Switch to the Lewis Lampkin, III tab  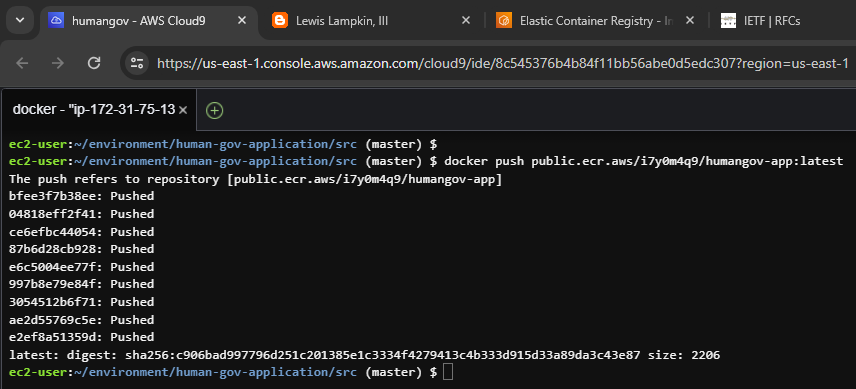(371, 21)
